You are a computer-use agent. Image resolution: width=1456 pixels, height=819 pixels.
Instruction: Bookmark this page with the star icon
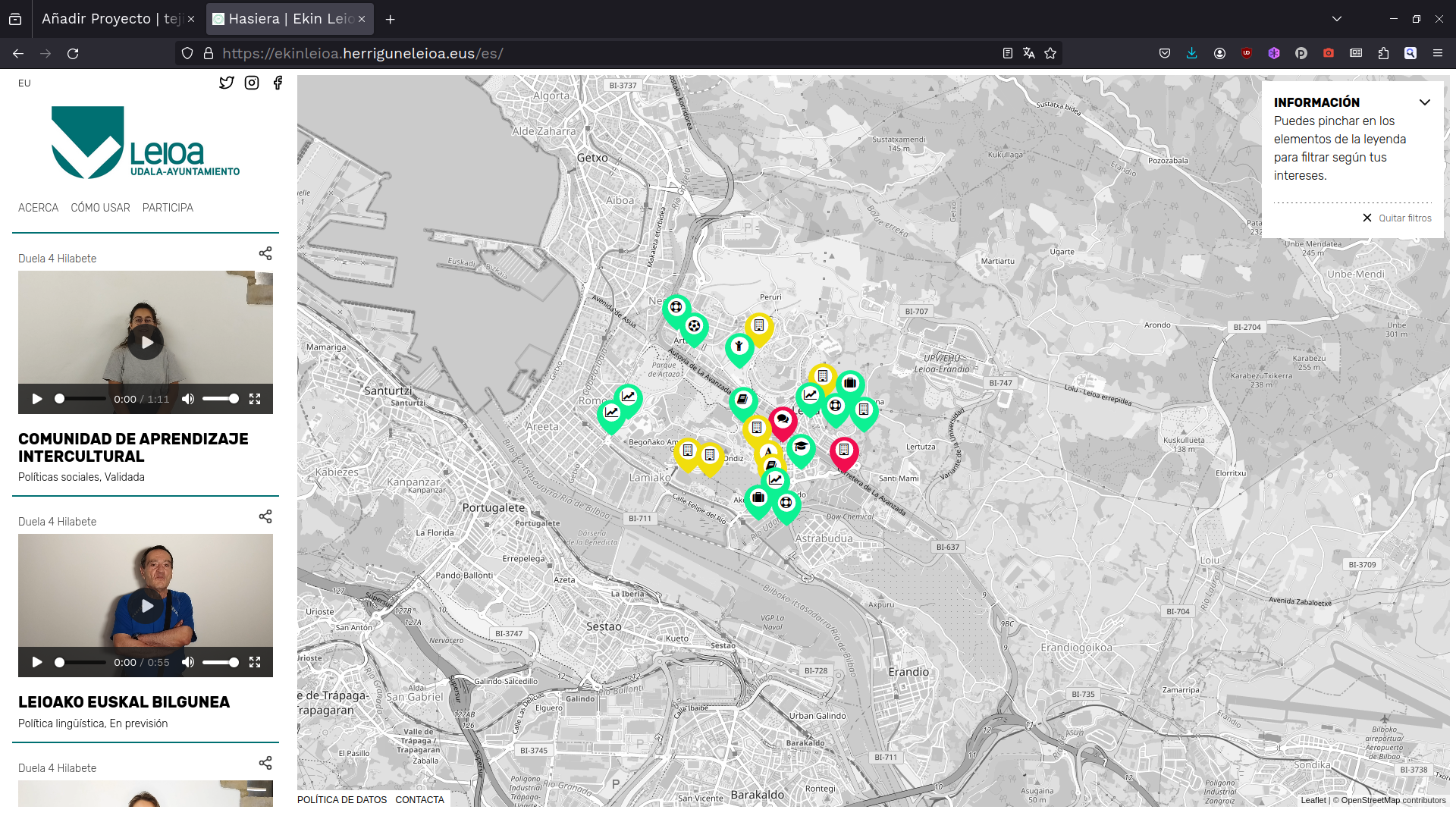pyautogui.click(x=1050, y=53)
